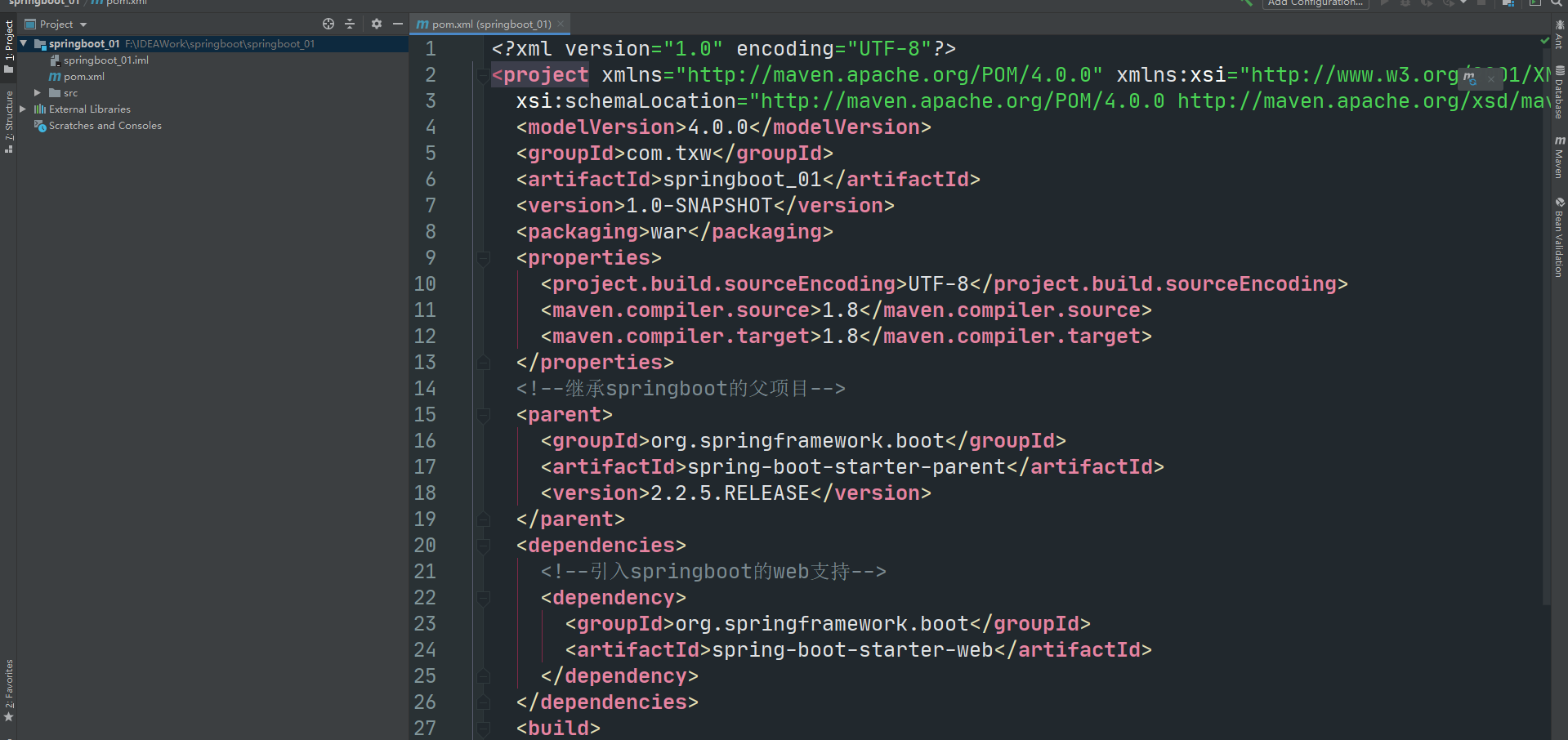Click spring-boot-starter-parent artifactId text
The image size is (1568, 740).
point(847,467)
